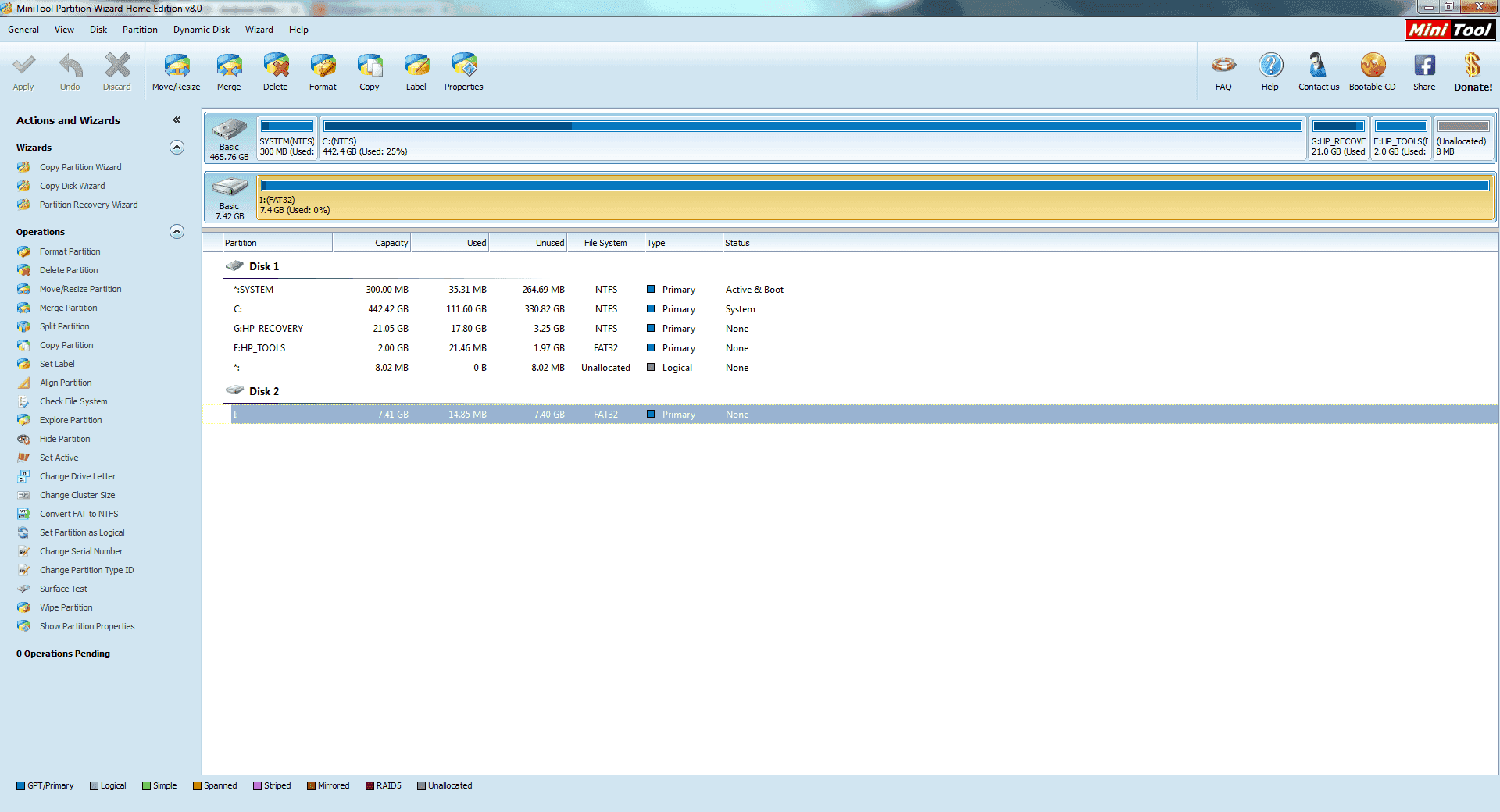This screenshot has width=1500, height=812.
Task: Start the Copy Partition Wizard
Action: tap(80, 167)
